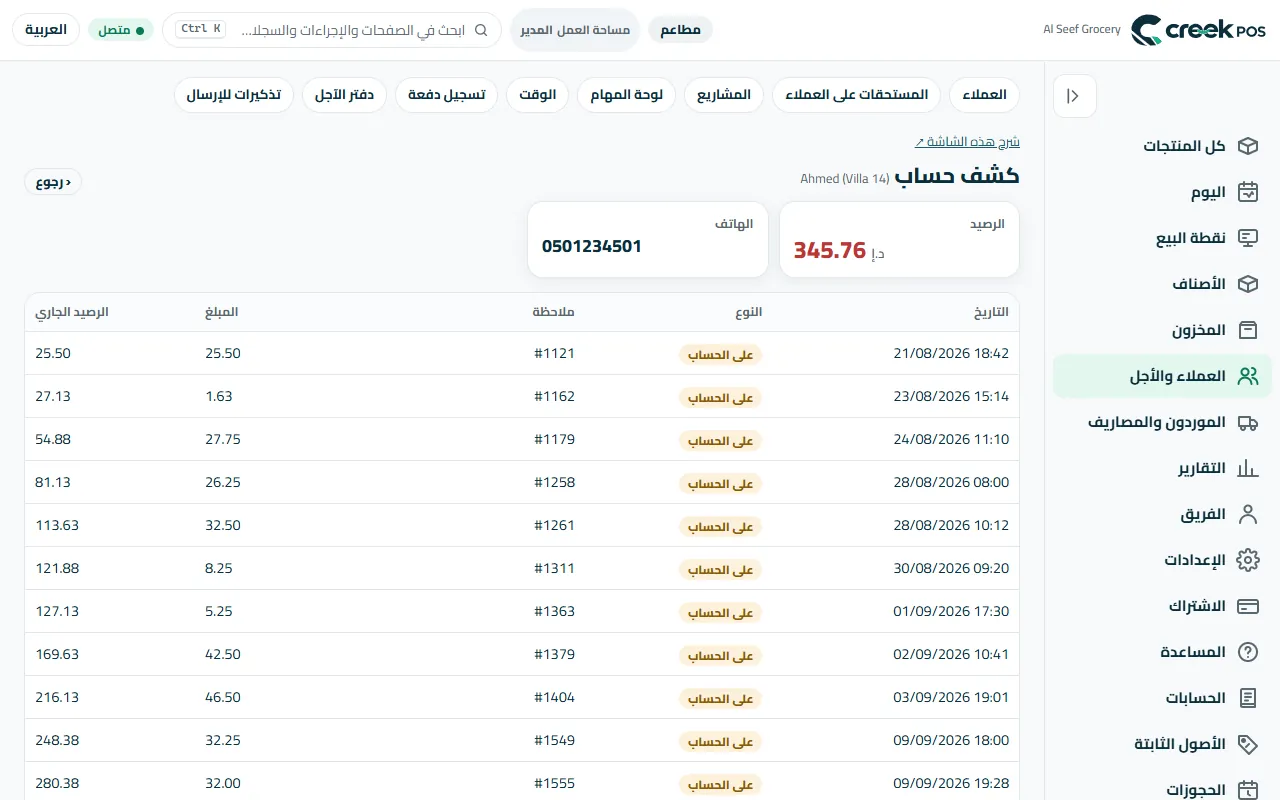Screen dimensions: 1280x800
Task: Select the نقطة البيع monitor icon
Action: (1247, 238)
